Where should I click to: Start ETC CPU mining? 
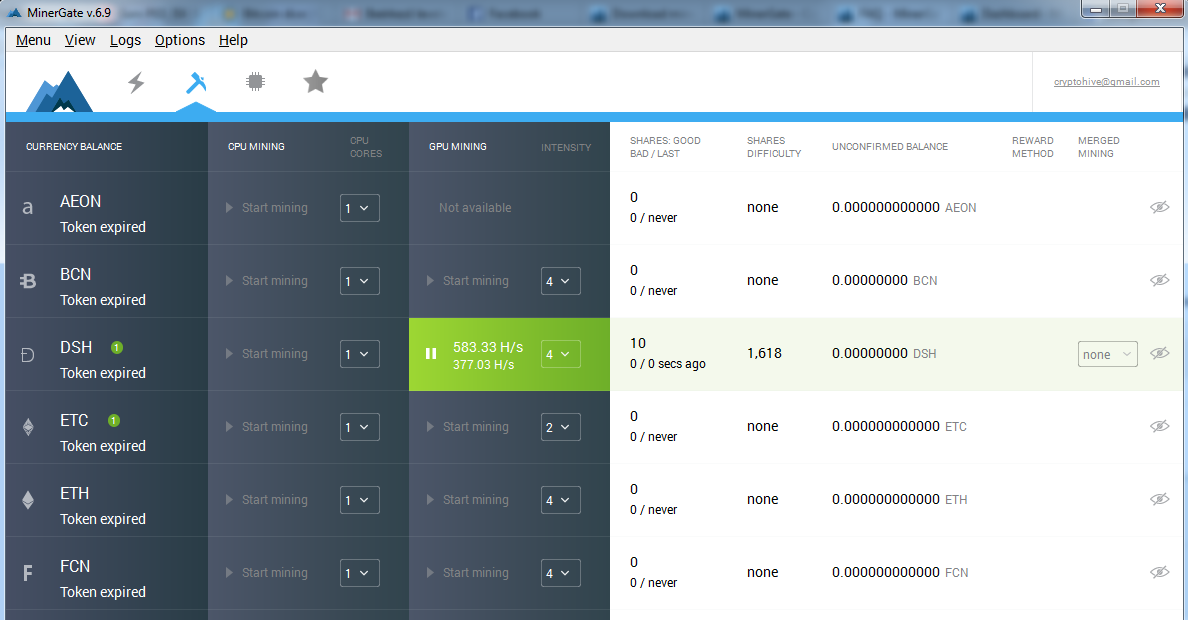point(267,427)
